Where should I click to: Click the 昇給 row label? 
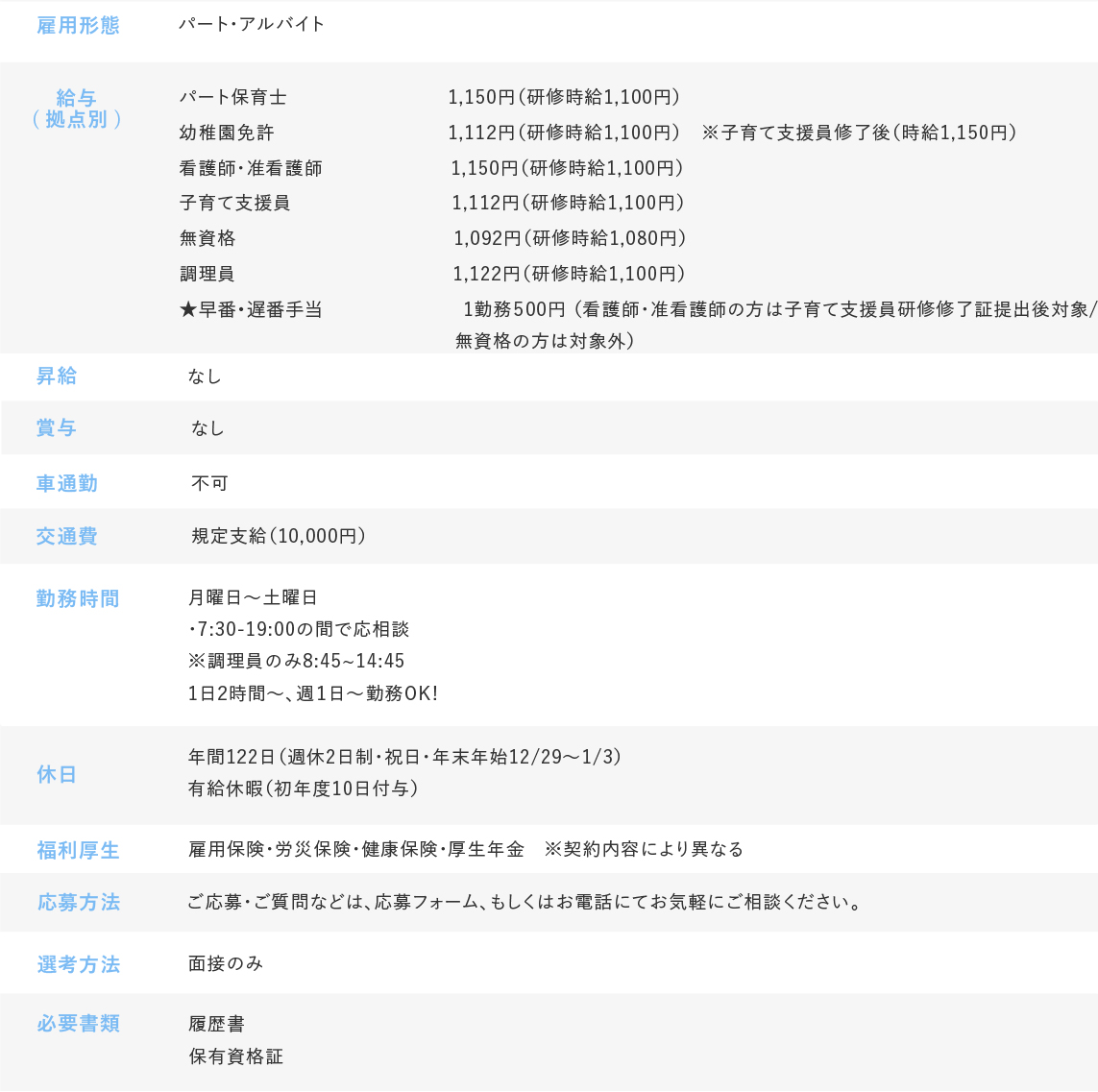pos(57,376)
